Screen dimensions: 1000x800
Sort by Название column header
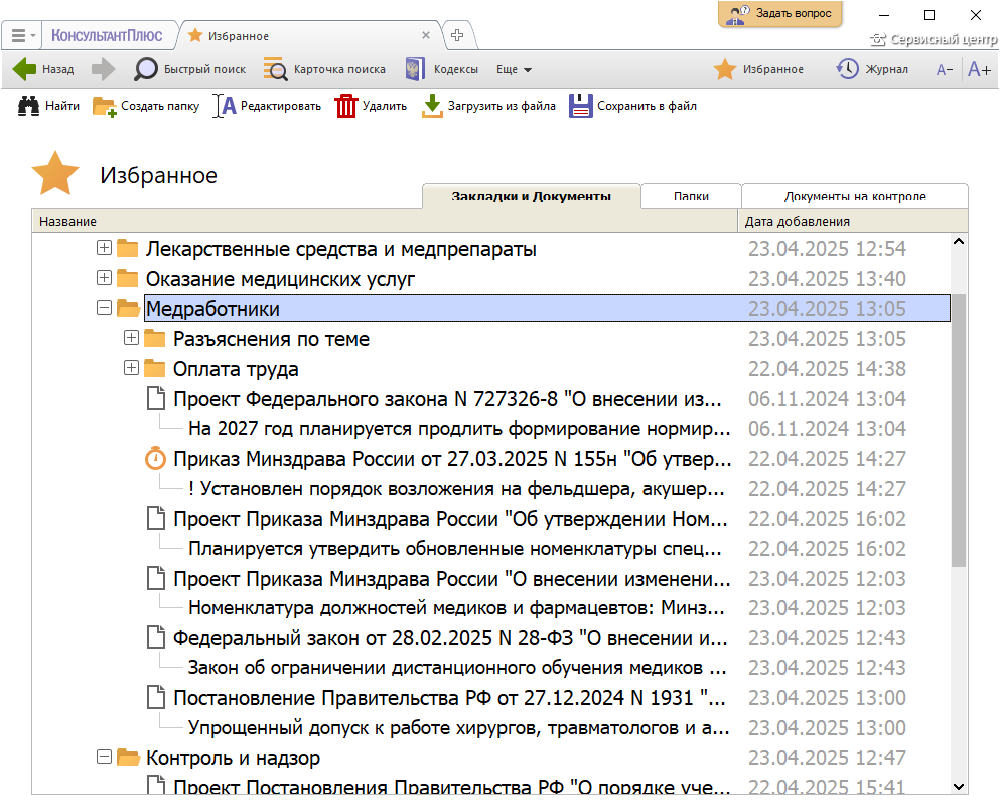tap(384, 221)
